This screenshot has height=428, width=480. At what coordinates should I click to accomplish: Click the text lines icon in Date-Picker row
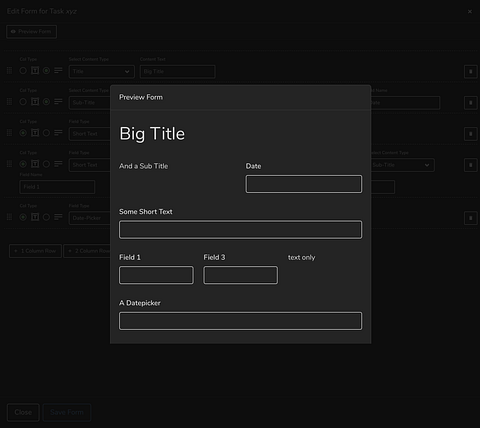click(58, 217)
